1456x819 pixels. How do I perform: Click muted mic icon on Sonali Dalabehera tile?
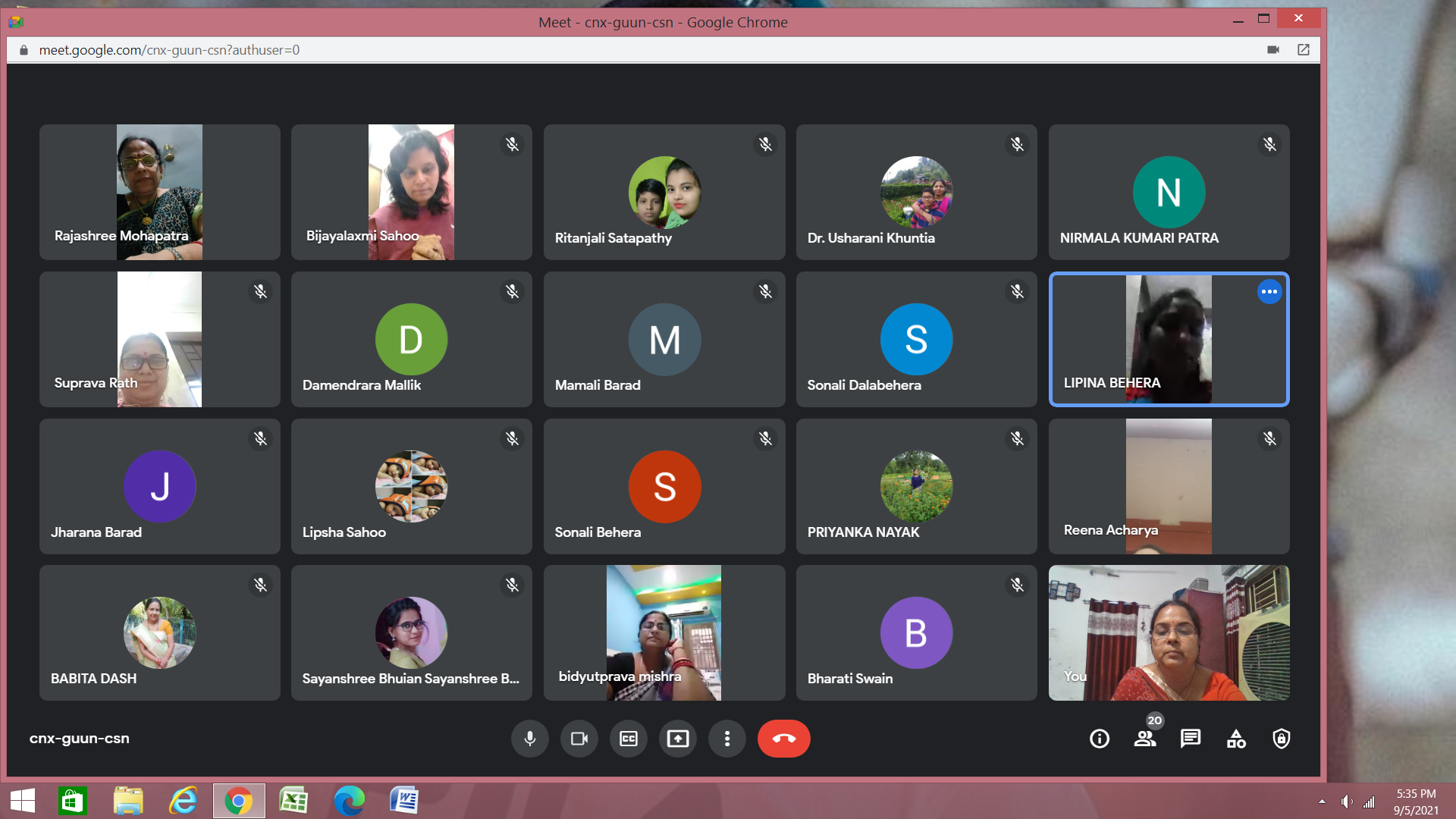(x=1018, y=291)
